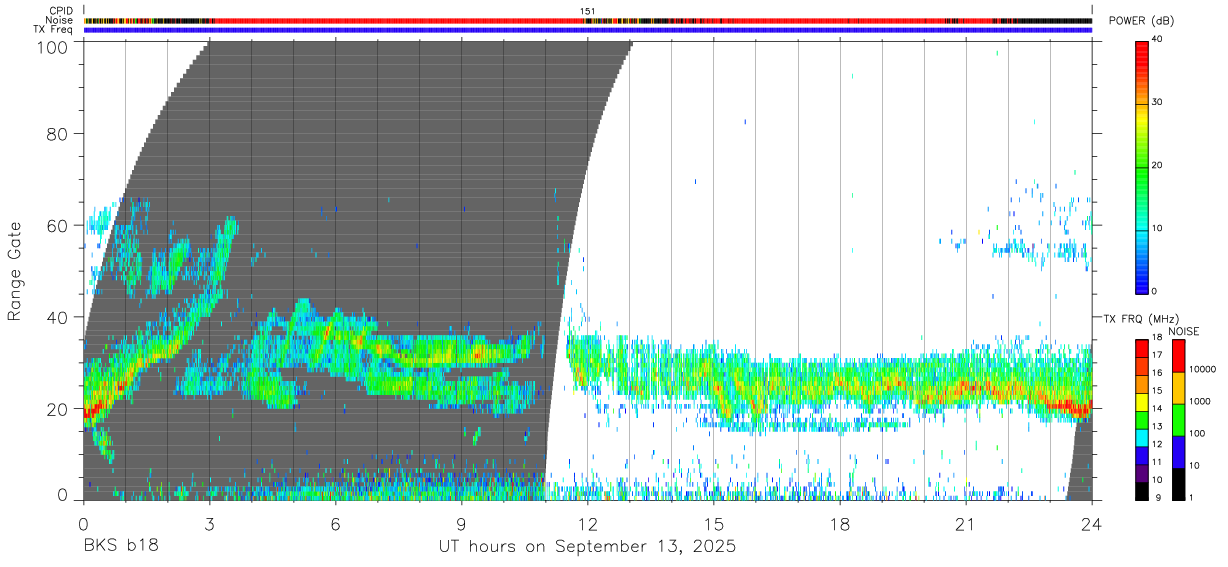
Task: Click the 21 tick on the time axis
Action: [x=966, y=524]
